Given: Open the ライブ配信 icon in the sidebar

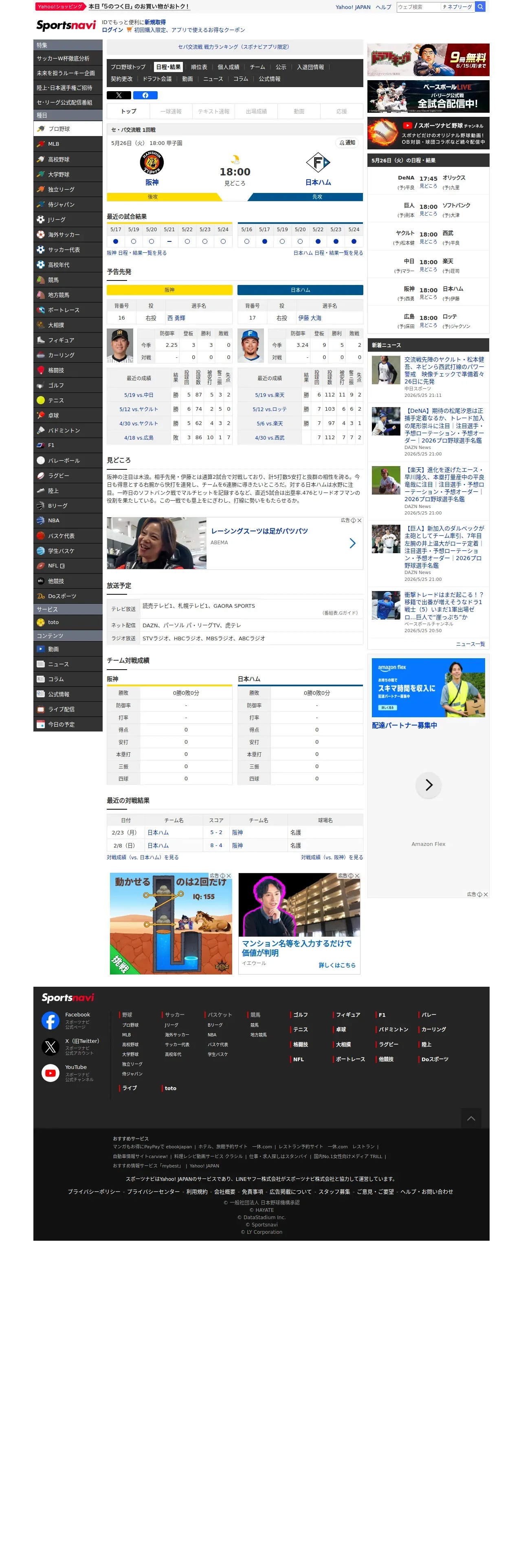Looking at the screenshot, I should tap(41, 710).
